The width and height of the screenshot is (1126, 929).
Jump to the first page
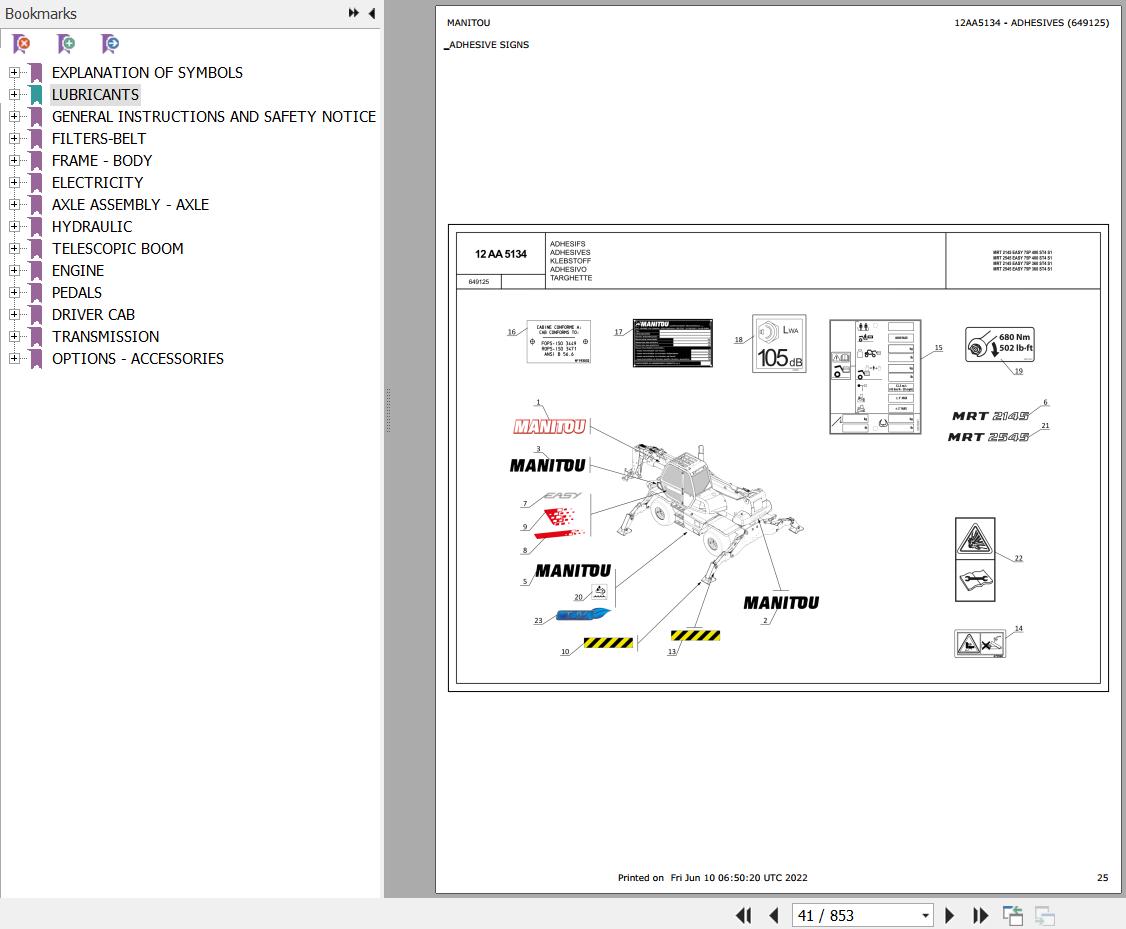(x=743, y=915)
